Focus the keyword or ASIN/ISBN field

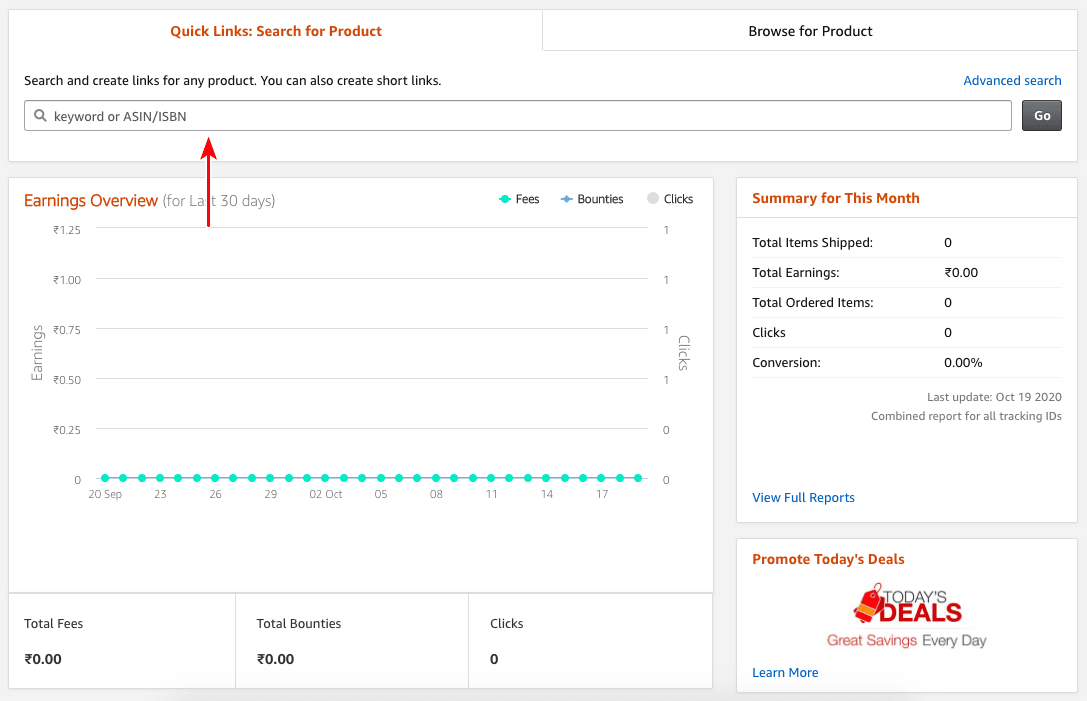pyautogui.click(x=518, y=116)
